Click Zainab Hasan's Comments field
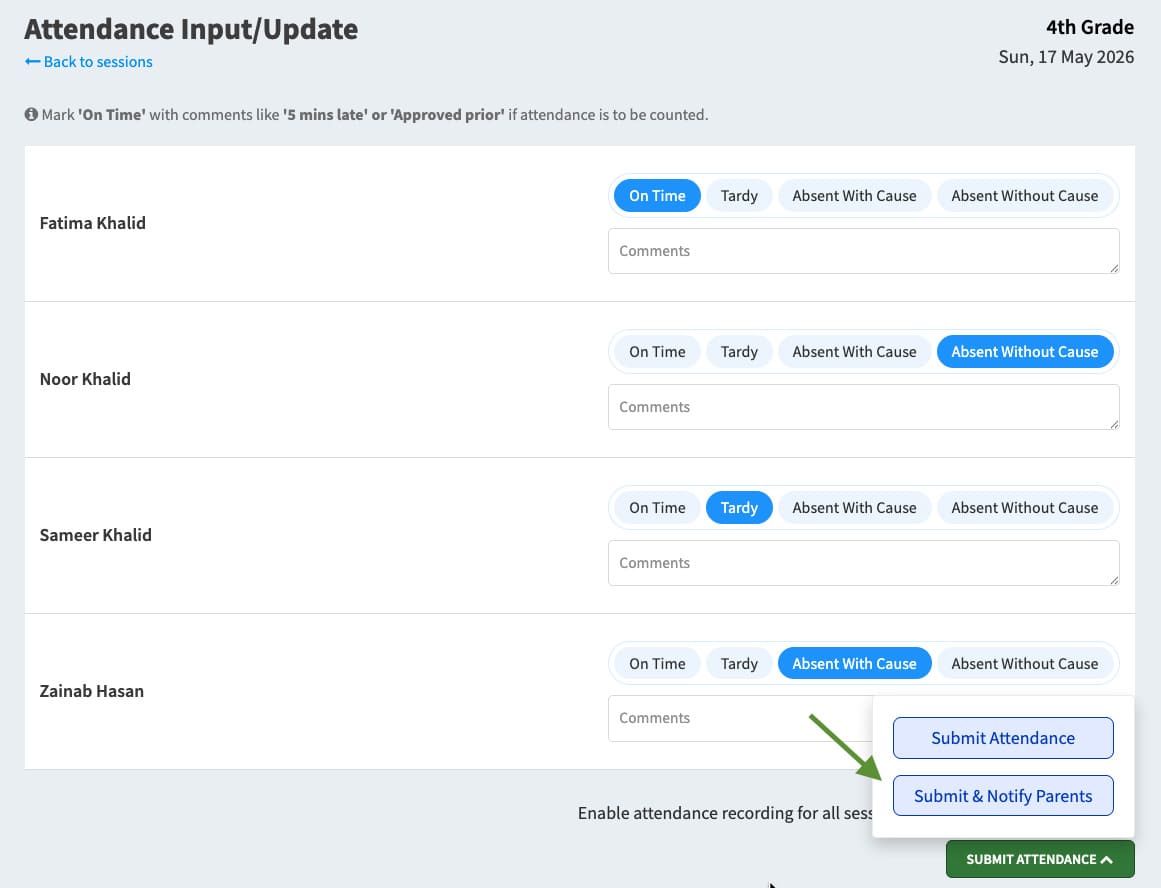Viewport: 1161px width, 888px height. click(740, 718)
